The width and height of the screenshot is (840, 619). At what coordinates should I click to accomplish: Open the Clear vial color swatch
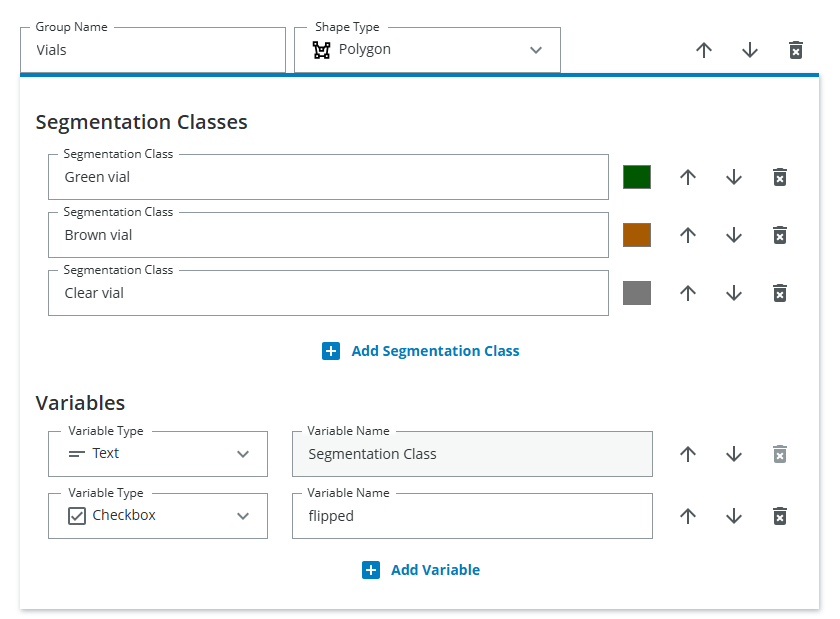tap(637, 293)
